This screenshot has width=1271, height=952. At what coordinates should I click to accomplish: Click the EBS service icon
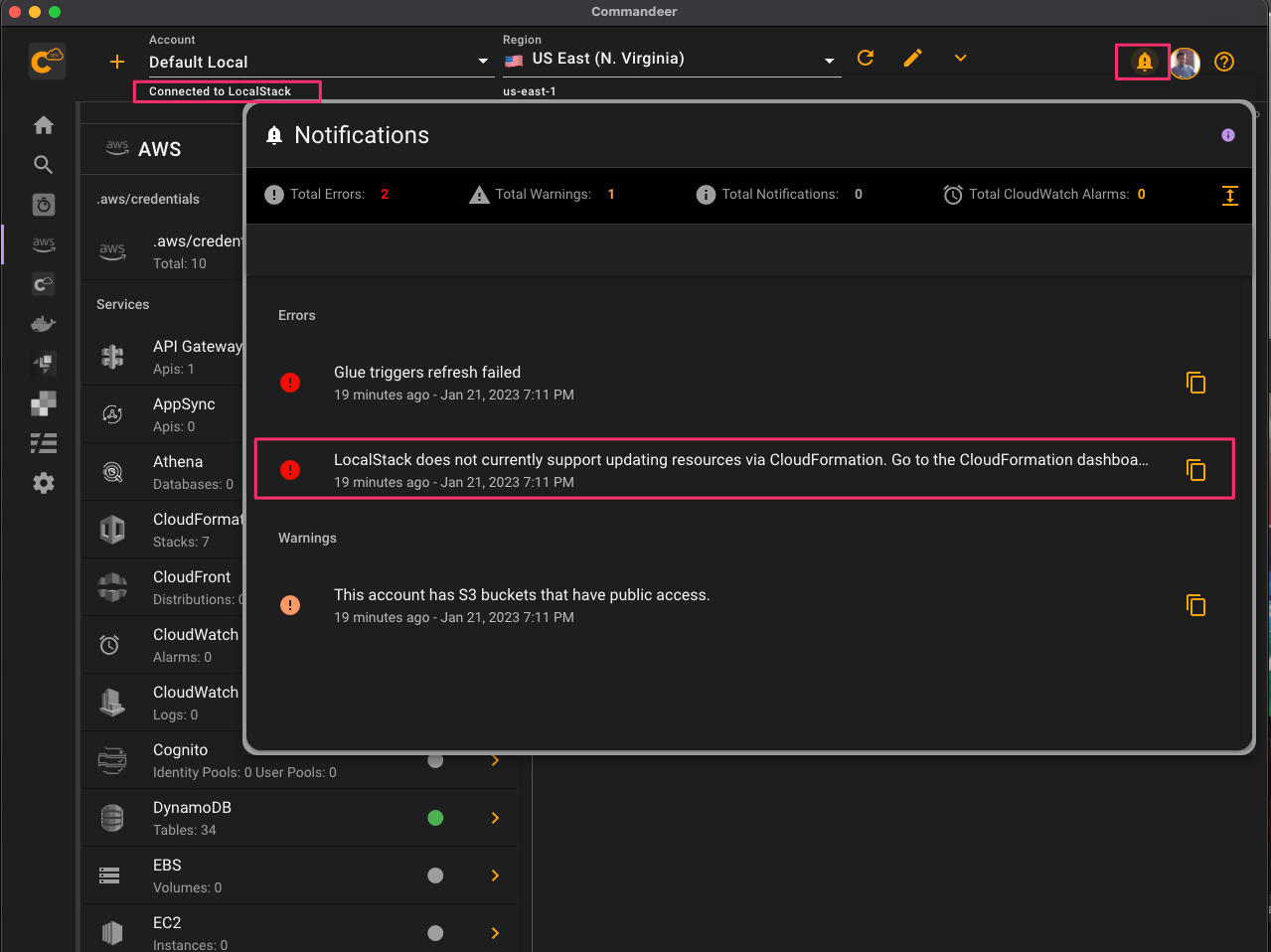point(109,875)
